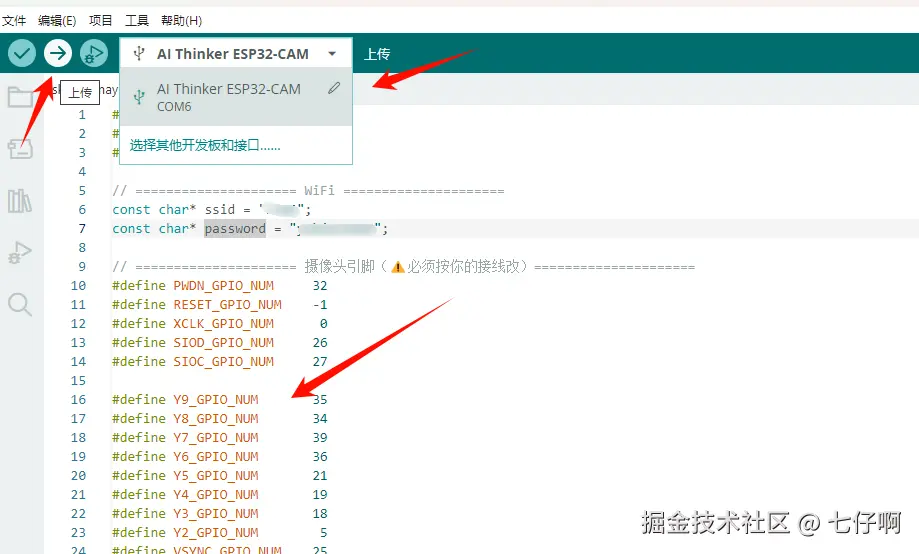The height and width of the screenshot is (554, 919).
Task: Click Y6_GPIO_NUM definition text
Action: [x=216, y=457]
